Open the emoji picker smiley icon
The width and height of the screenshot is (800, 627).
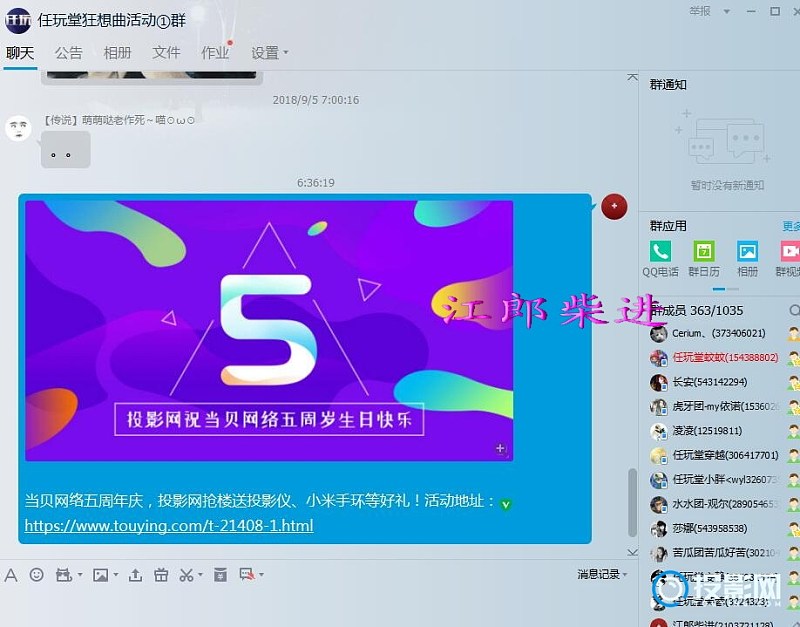(36, 575)
